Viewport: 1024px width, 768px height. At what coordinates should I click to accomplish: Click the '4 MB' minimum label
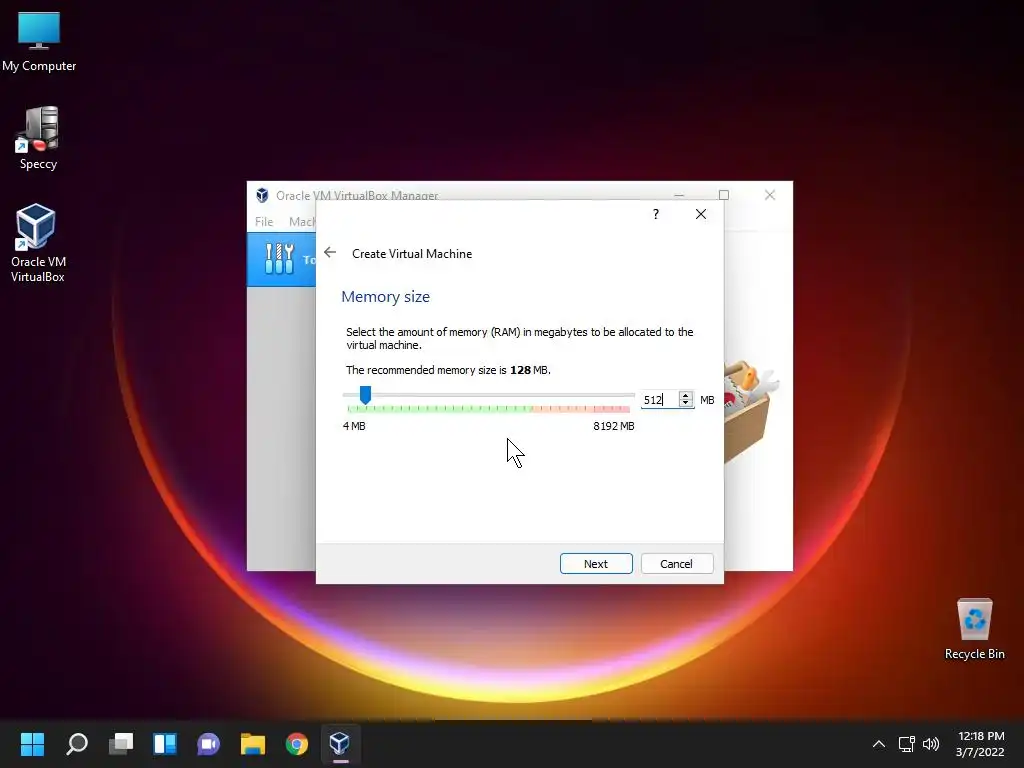click(x=354, y=426)
